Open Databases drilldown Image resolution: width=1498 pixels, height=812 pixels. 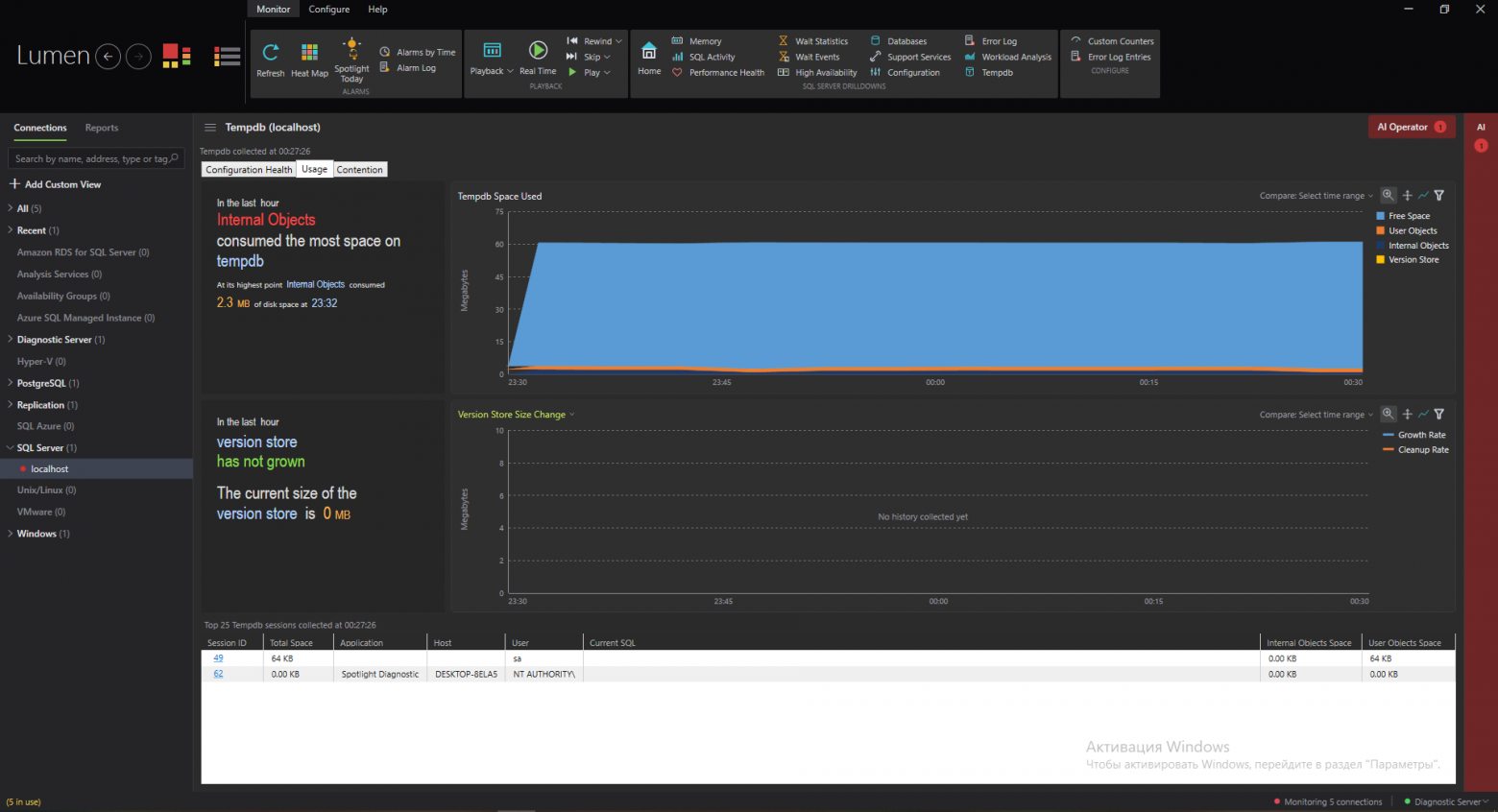898,41
